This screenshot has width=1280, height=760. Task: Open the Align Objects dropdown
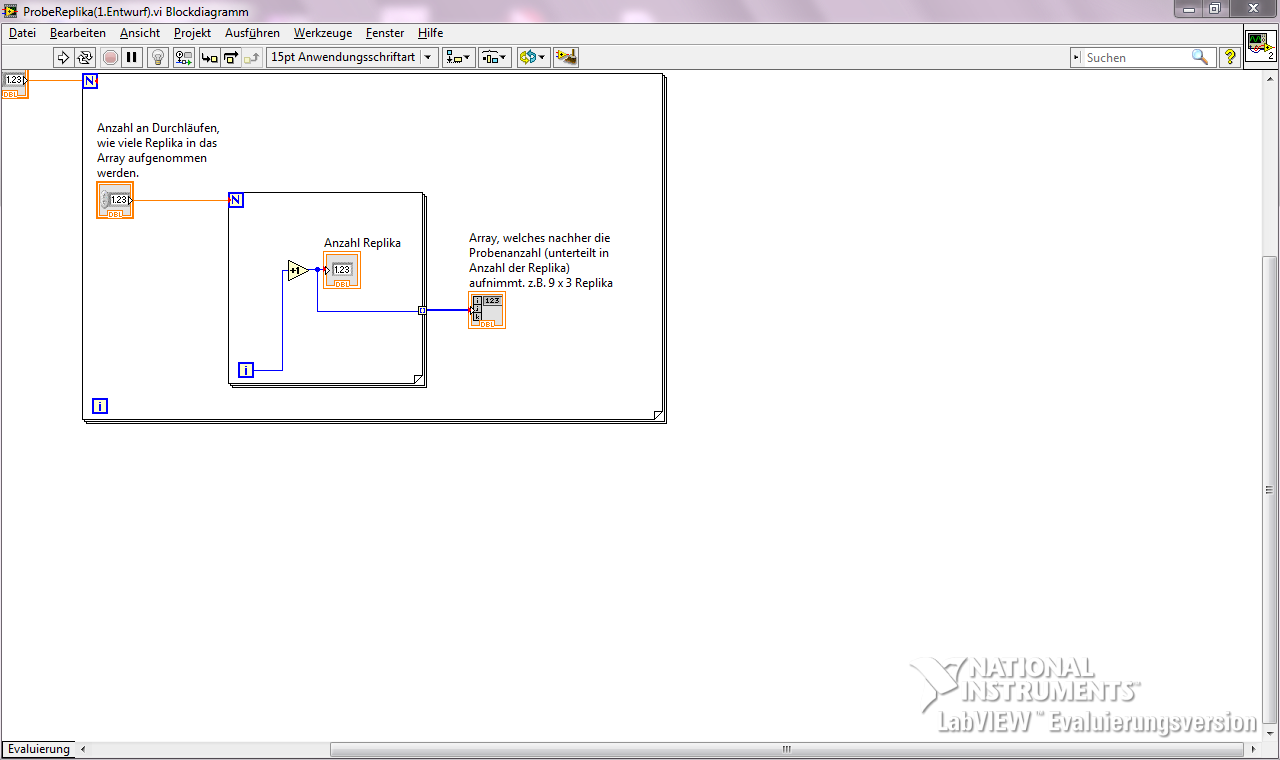(459, 57)
